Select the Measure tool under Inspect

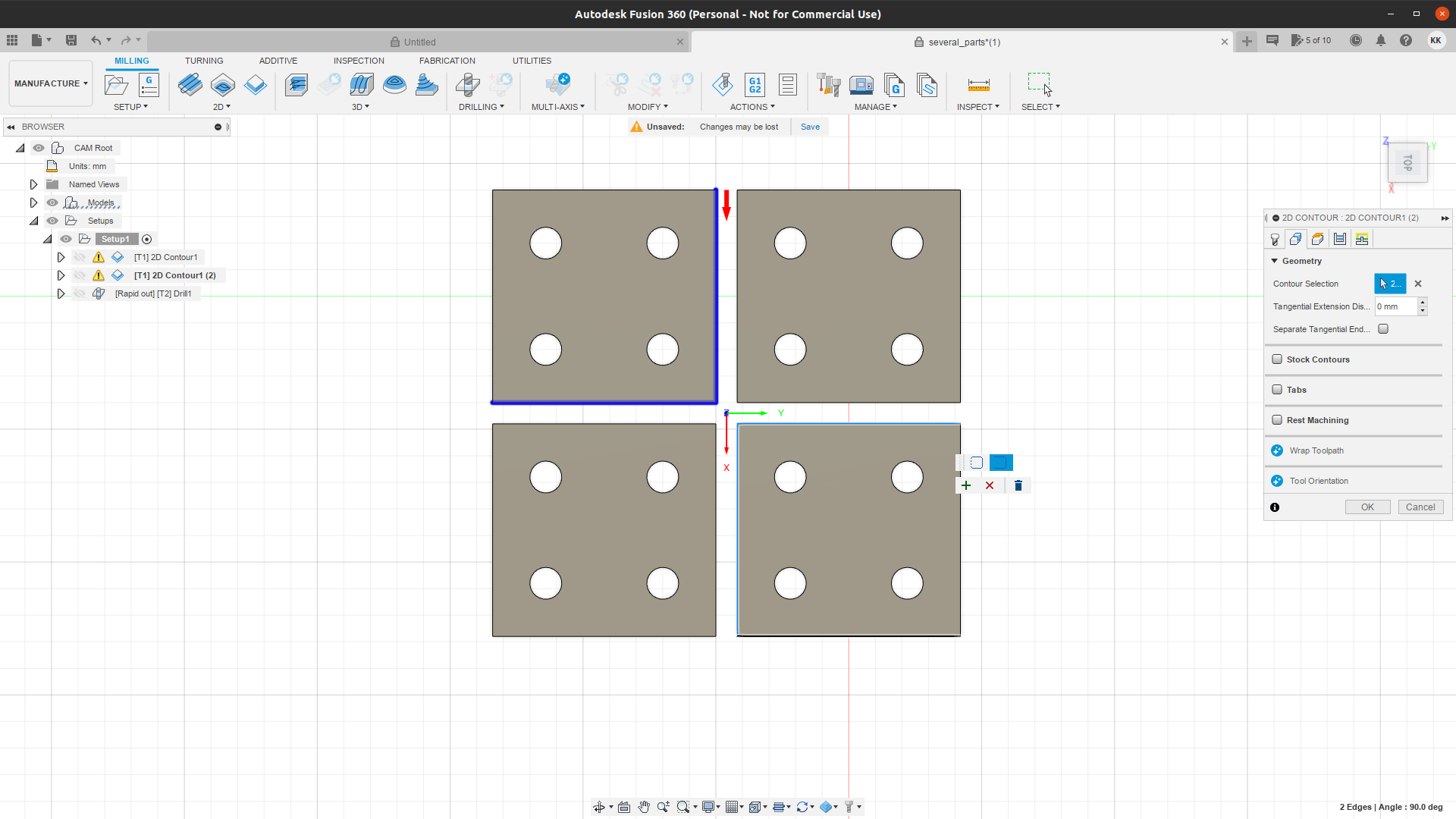(978, 84)
